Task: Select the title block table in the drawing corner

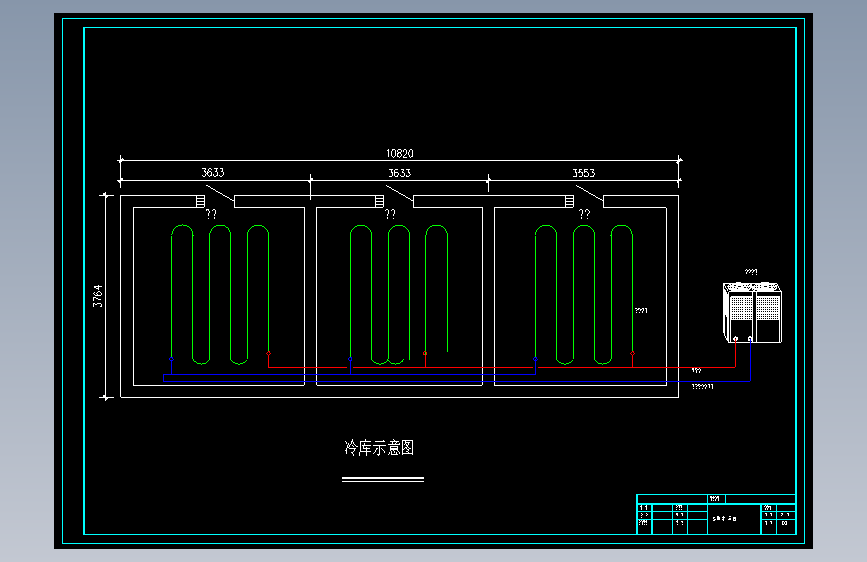Action: [x=716, y=514]
